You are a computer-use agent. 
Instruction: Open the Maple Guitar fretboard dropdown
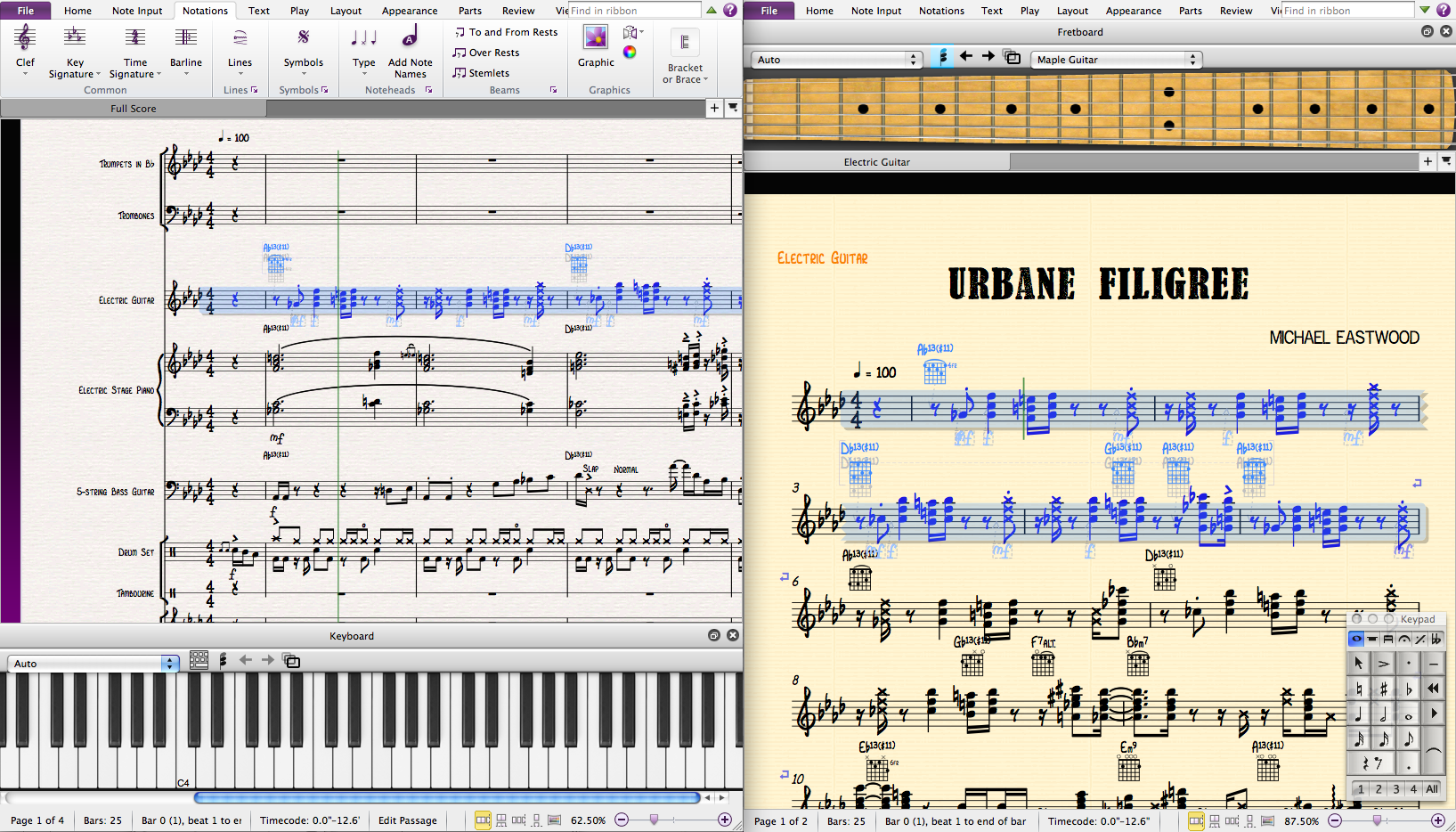(1117, 60)
